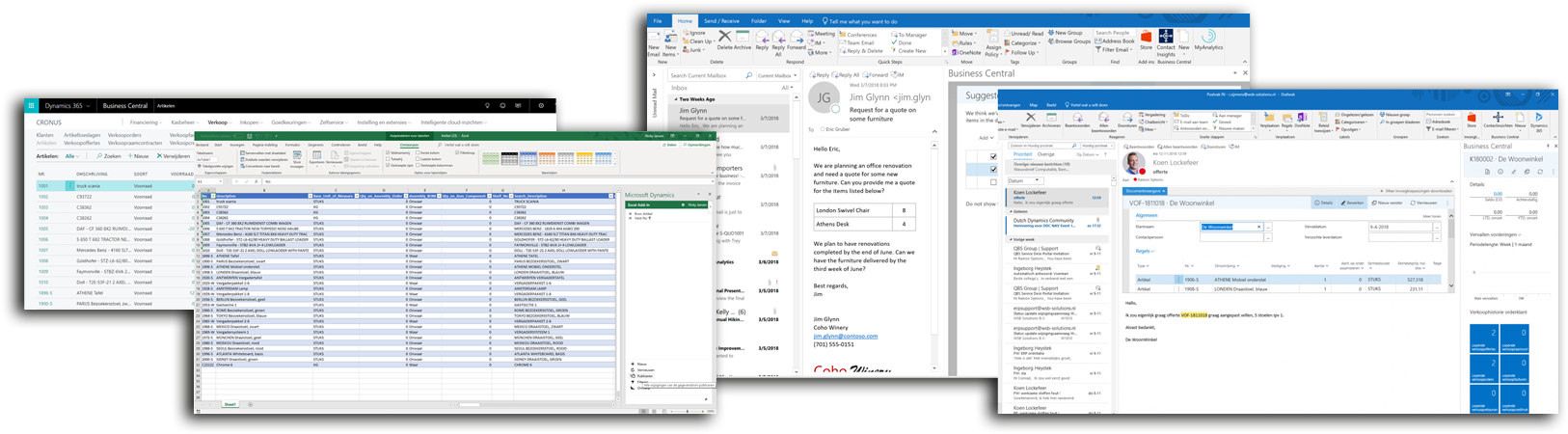
Task: Click search magnifier in Search Current Mailbox box
Action: (x=748, y=75)
